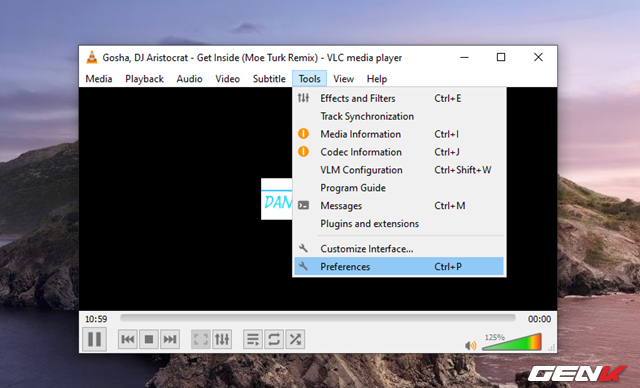
Task: Open Media Information
Action: tap(399, 134)
